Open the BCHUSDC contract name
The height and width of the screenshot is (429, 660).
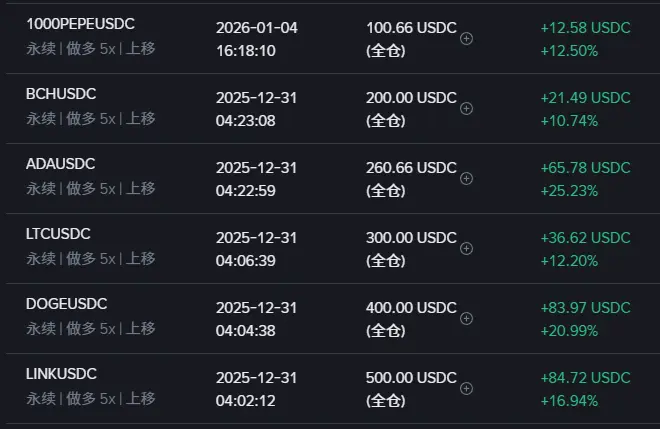[x=61, y=94]
